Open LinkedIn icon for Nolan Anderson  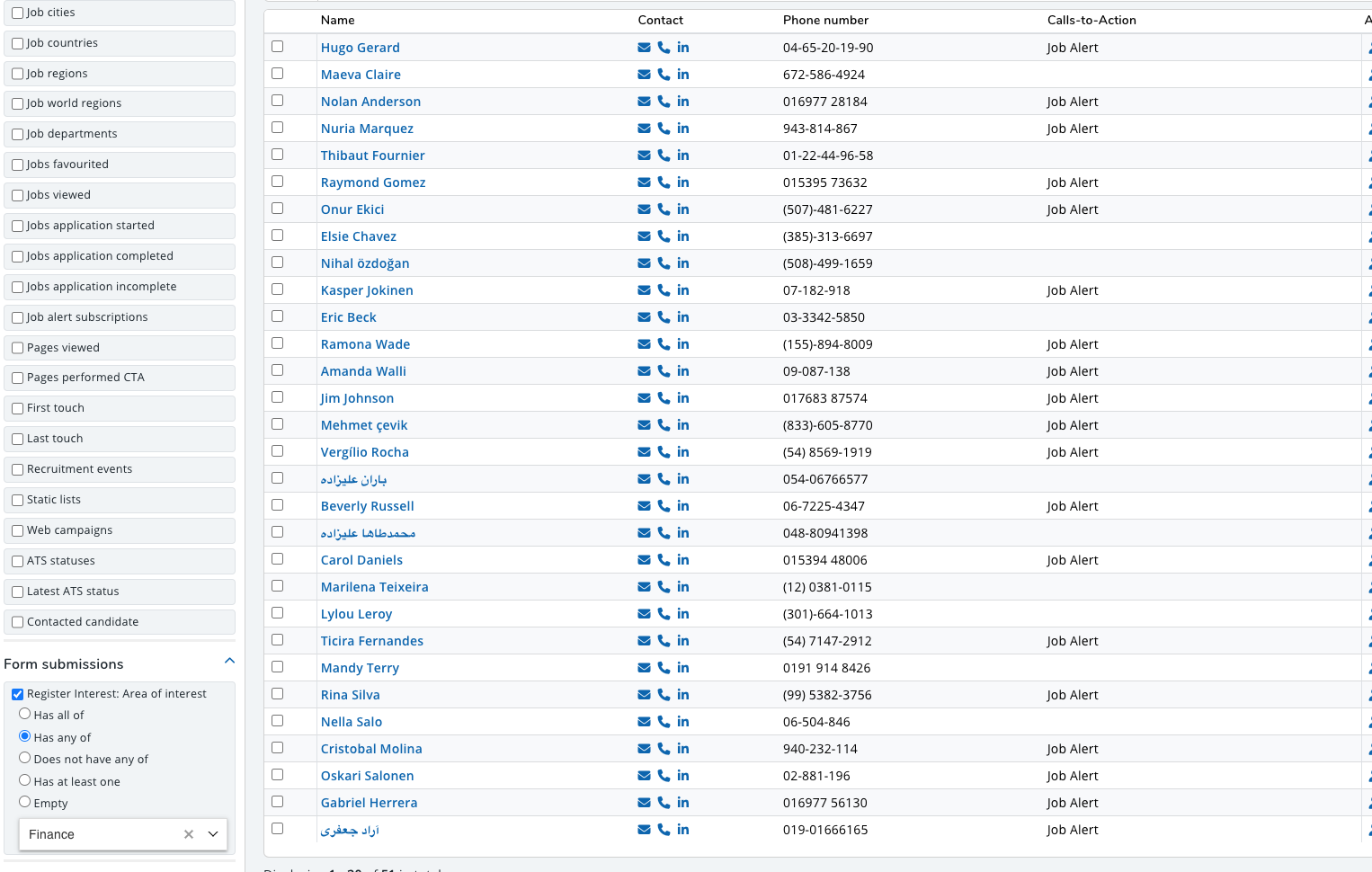click(x=683, y=102)
